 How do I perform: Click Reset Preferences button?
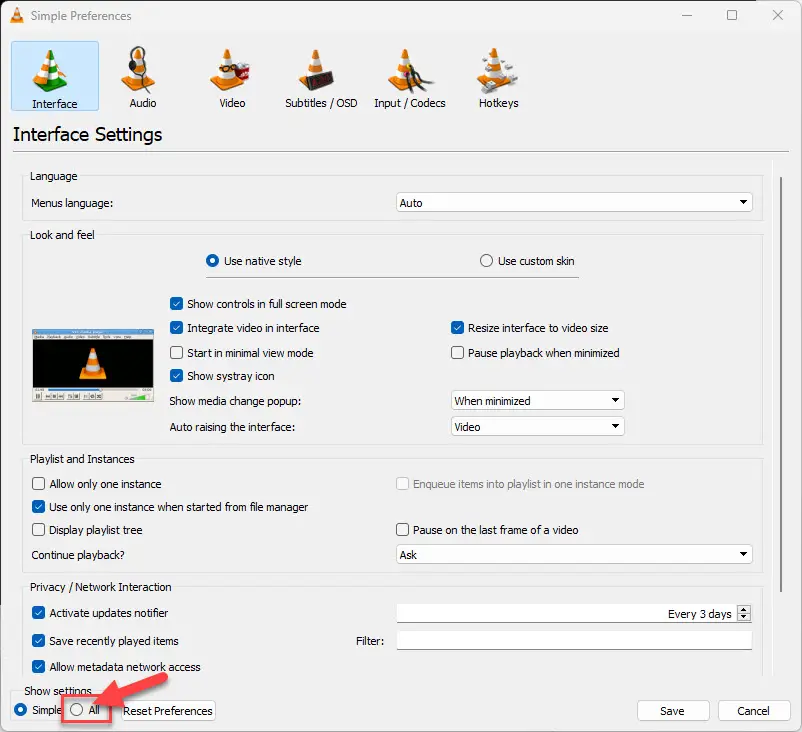168,711
